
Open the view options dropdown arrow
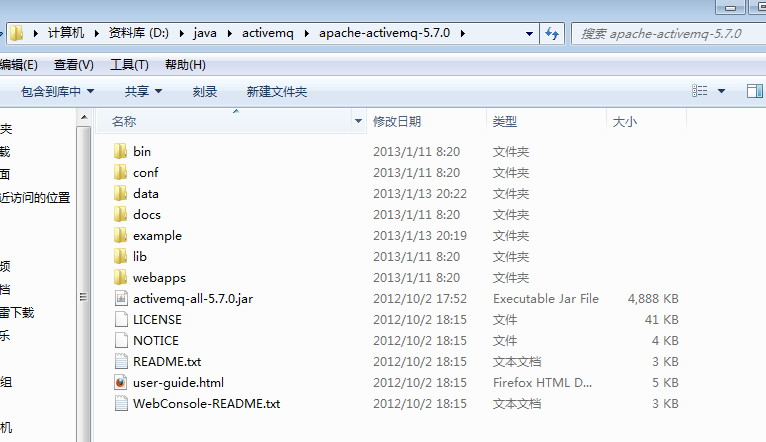click(x=721, y=91)
